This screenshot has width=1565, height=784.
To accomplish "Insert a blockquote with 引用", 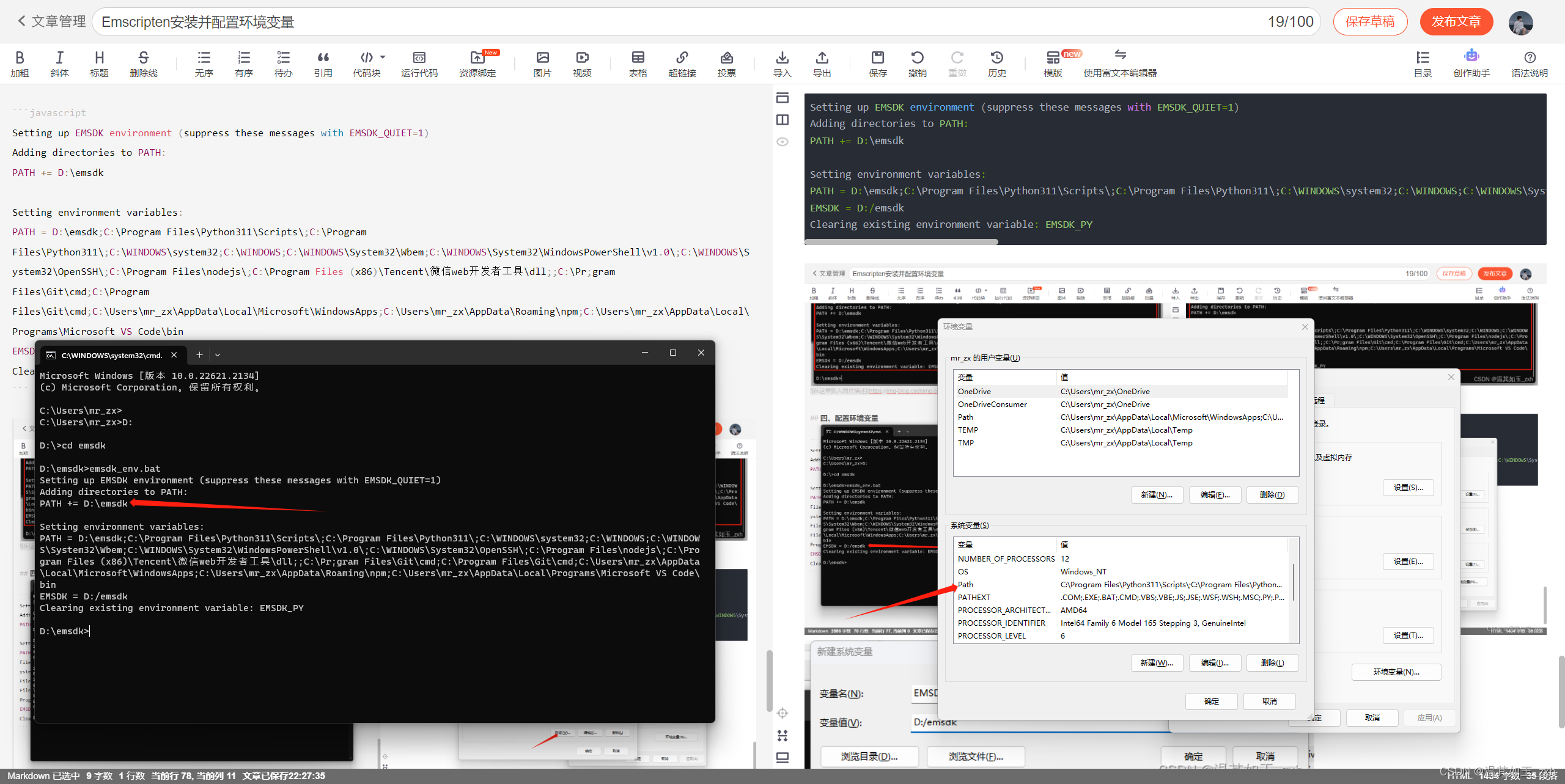I will coord(323,64).
